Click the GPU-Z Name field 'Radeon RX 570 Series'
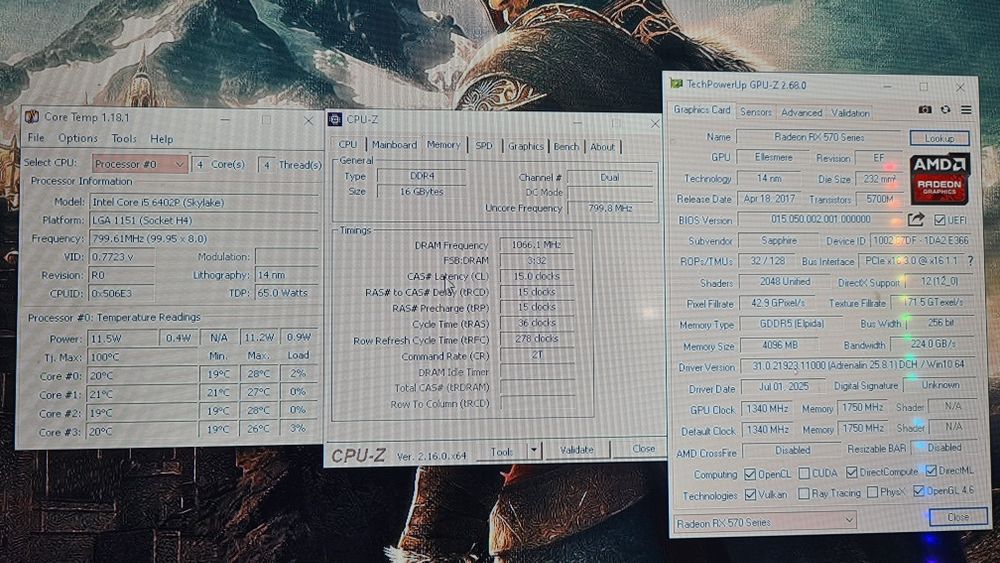The height and width of the screenshot is (563, 1000). 820,136
